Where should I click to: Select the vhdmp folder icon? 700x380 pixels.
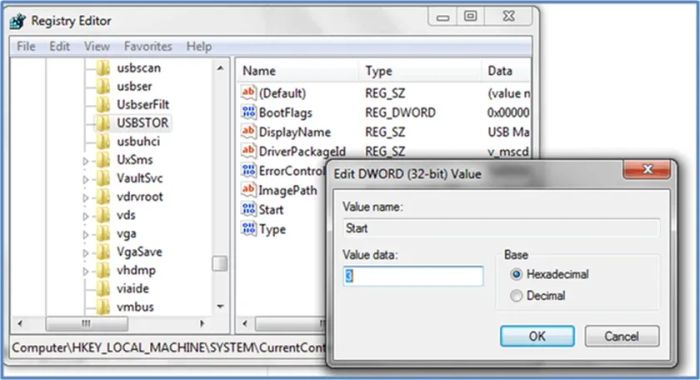coord(103,270)
